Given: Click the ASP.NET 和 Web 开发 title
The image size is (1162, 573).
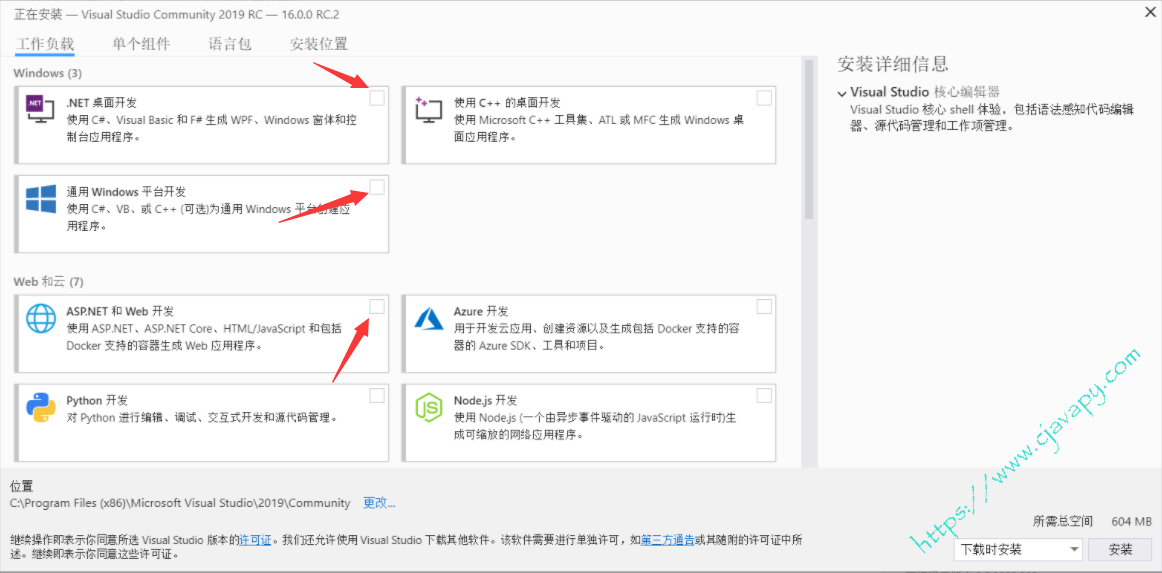Looking at the screenshot, I should pyautogui.click(x=120, y=311).
